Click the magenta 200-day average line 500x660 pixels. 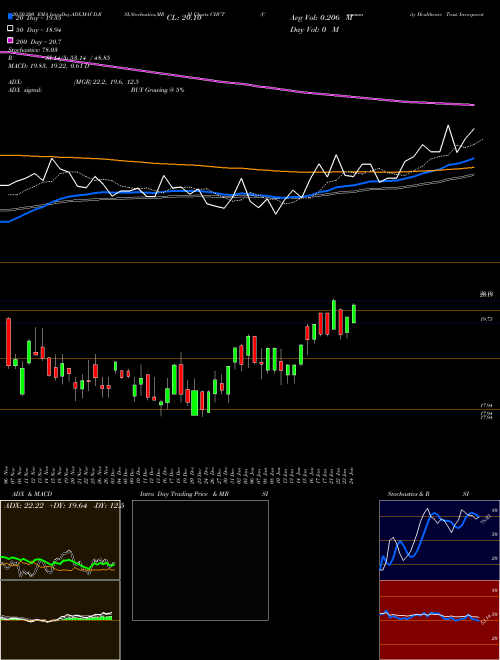click(x=236, y=83)
